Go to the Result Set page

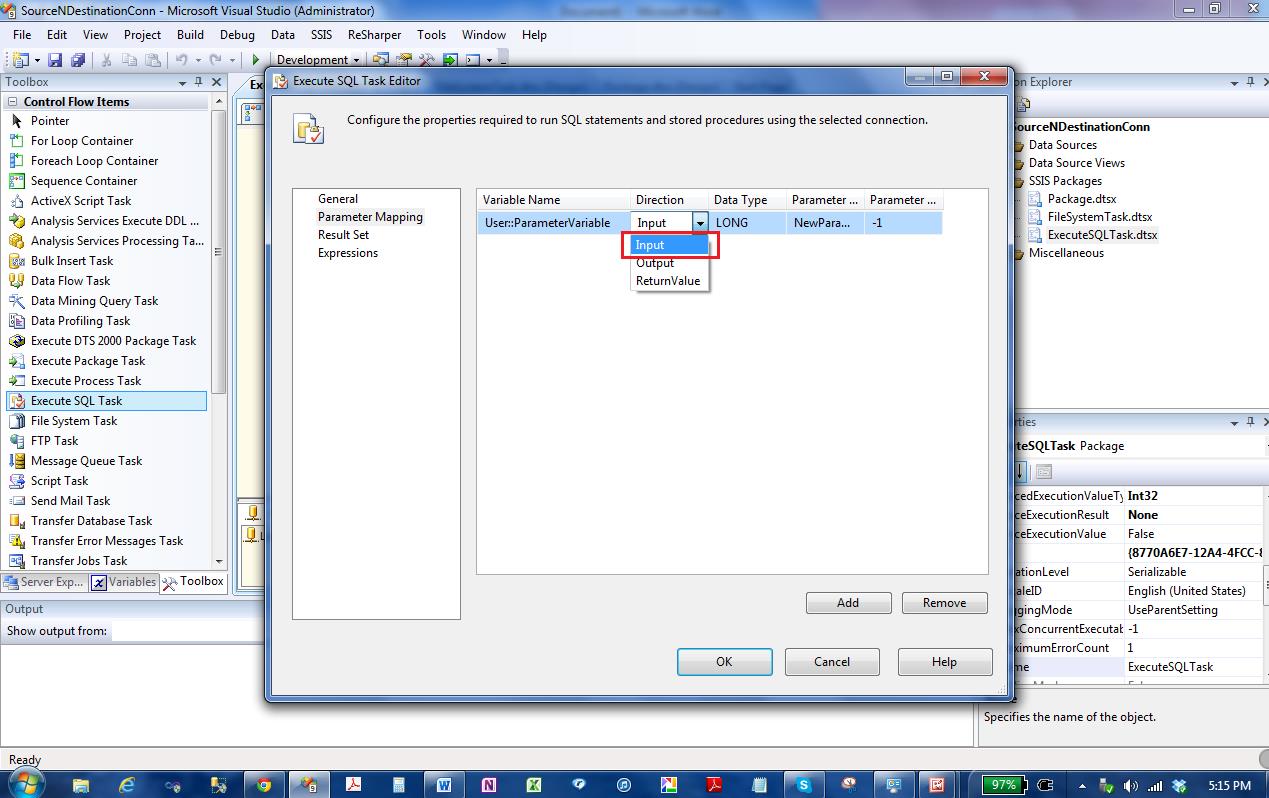pyautogui.click(x=343, y=235)
